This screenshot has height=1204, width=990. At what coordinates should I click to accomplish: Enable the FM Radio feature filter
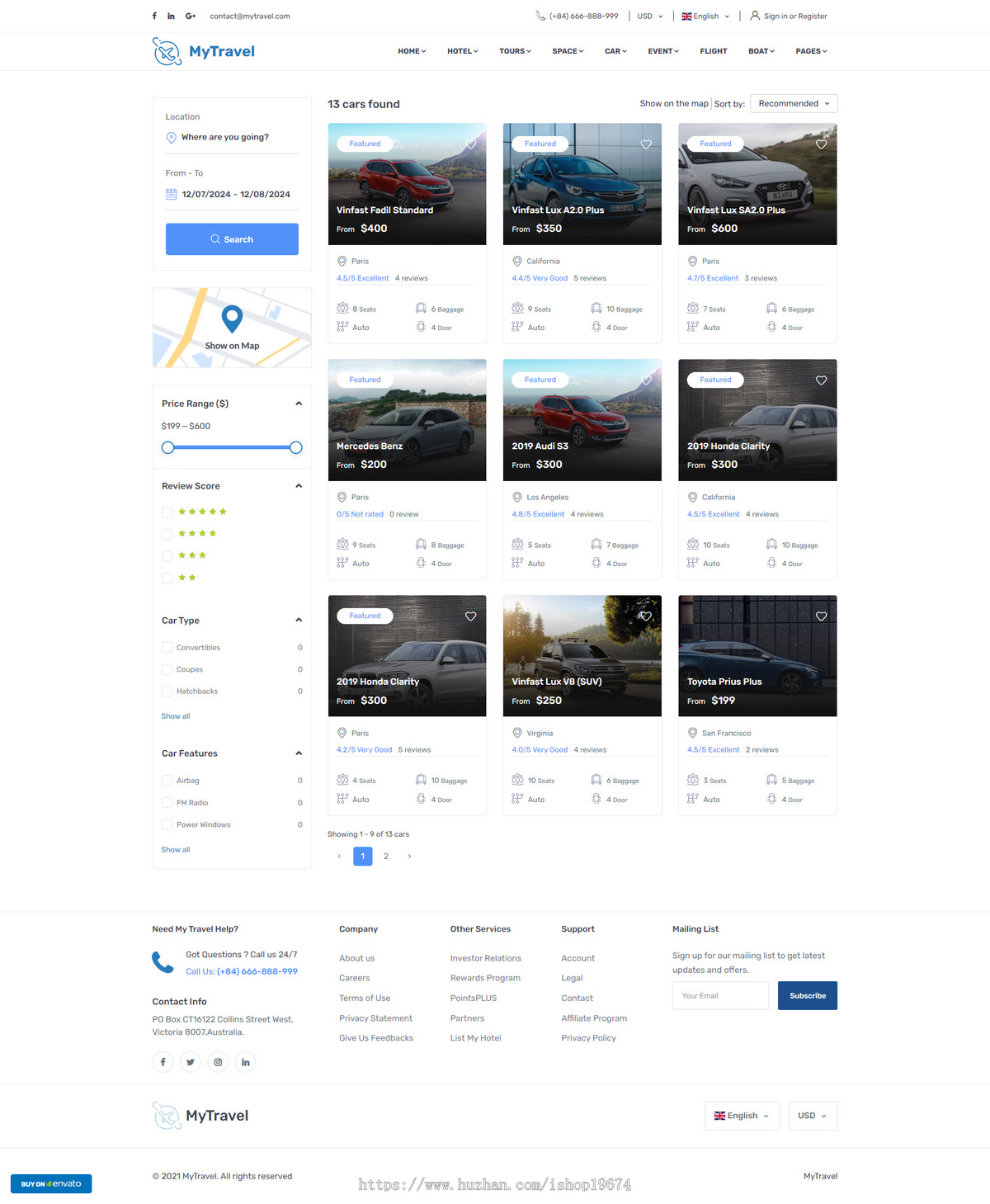click(x=167, y=803)
